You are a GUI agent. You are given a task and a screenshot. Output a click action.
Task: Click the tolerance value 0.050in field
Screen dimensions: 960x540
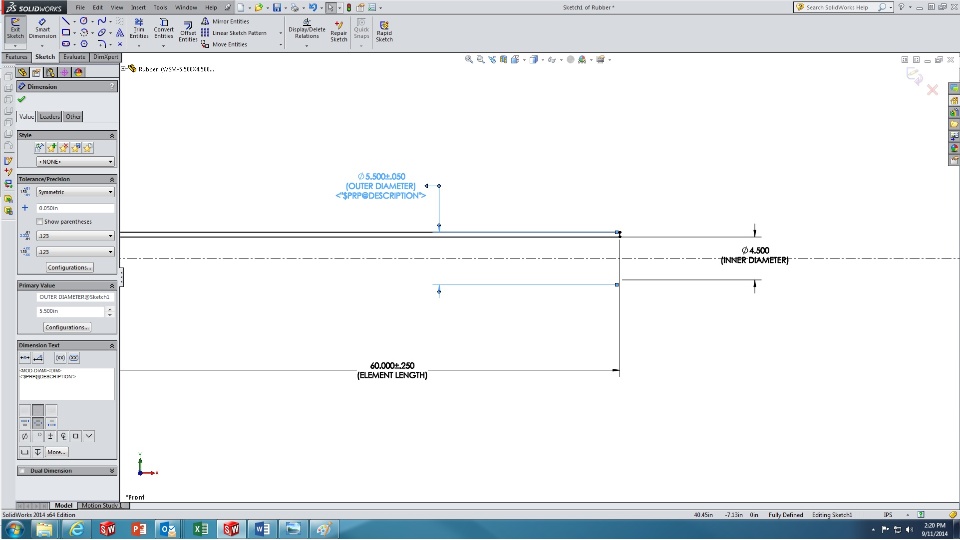(75, 208)
